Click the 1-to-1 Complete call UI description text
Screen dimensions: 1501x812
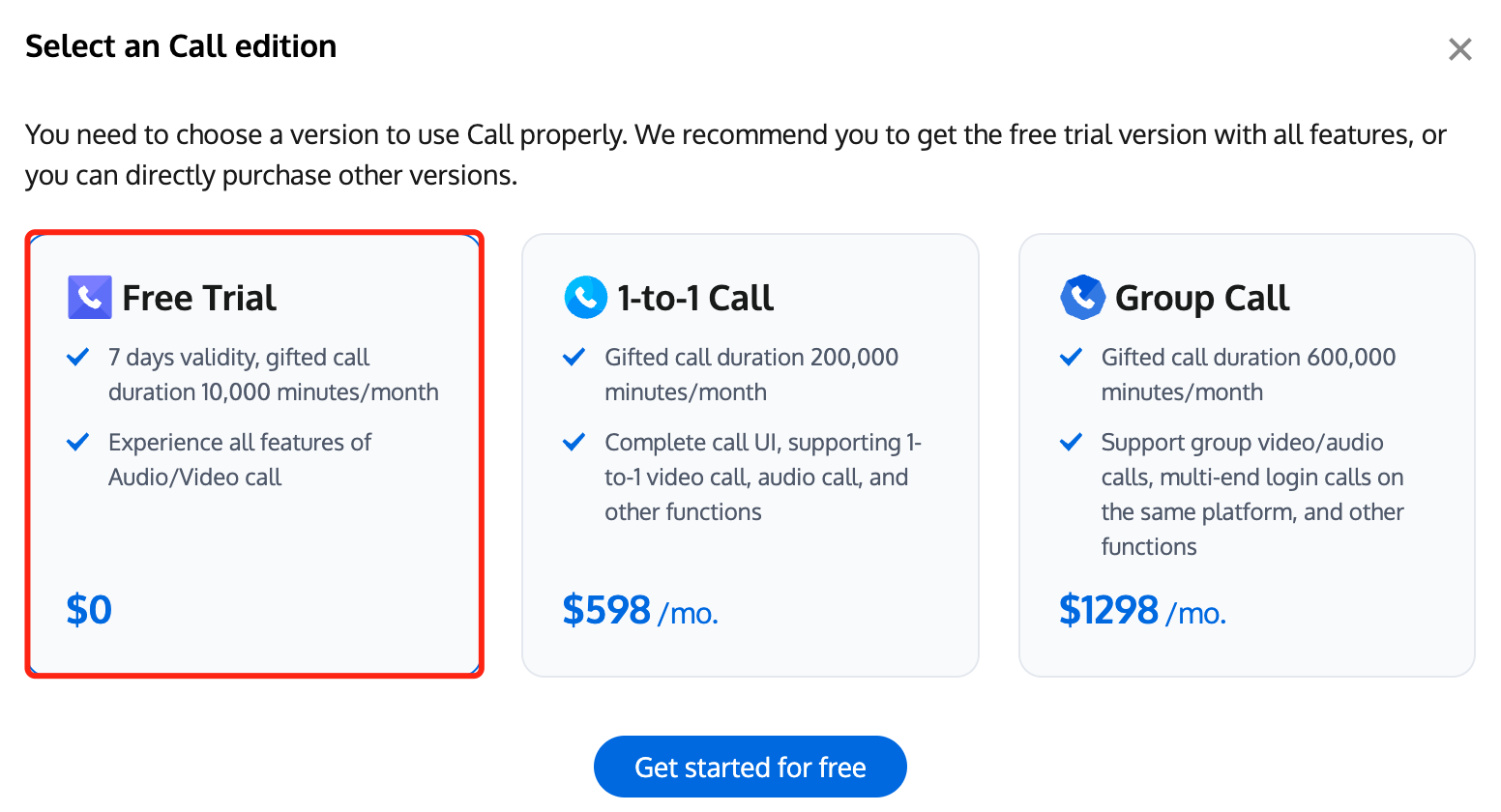click(761, 477)
